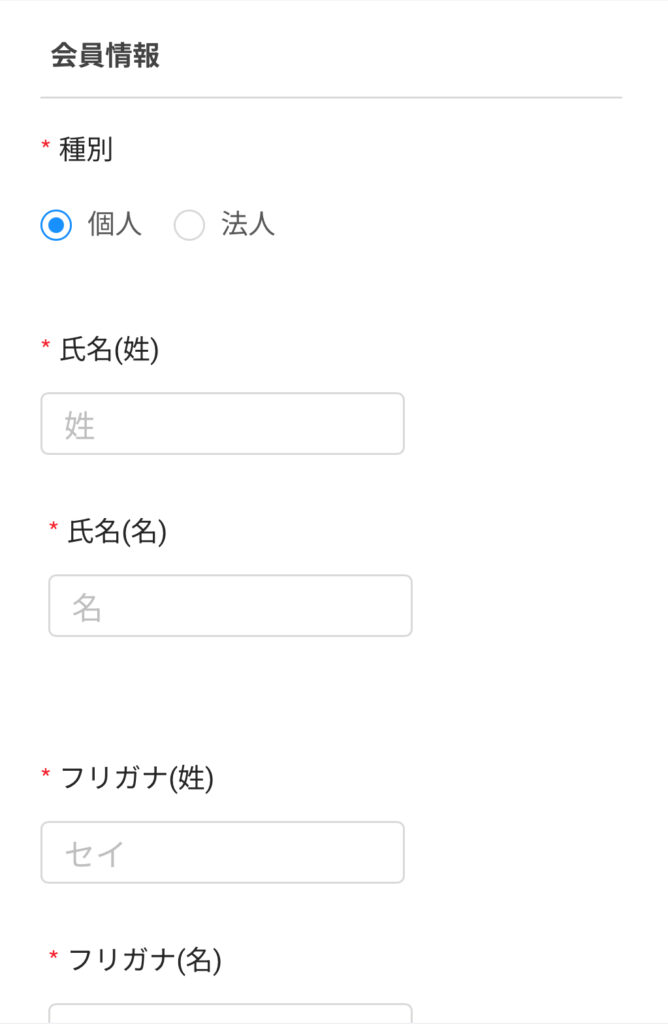Viewport: 668px width, 1024px height.
Task: Click the input field below フリガナ(名)
Action: tap(231, 1014)
